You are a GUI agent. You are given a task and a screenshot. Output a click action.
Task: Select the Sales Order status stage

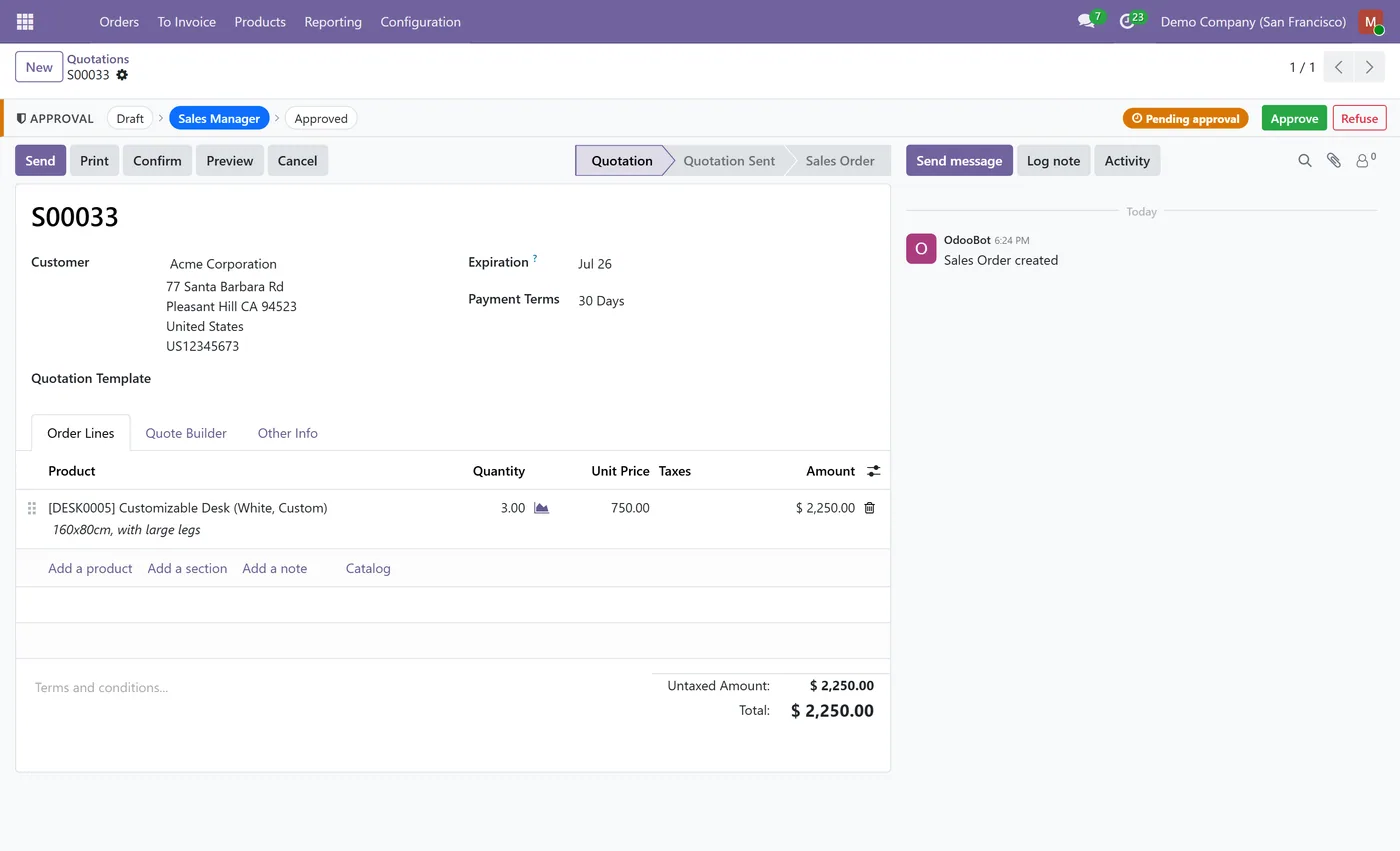[840, 160]
